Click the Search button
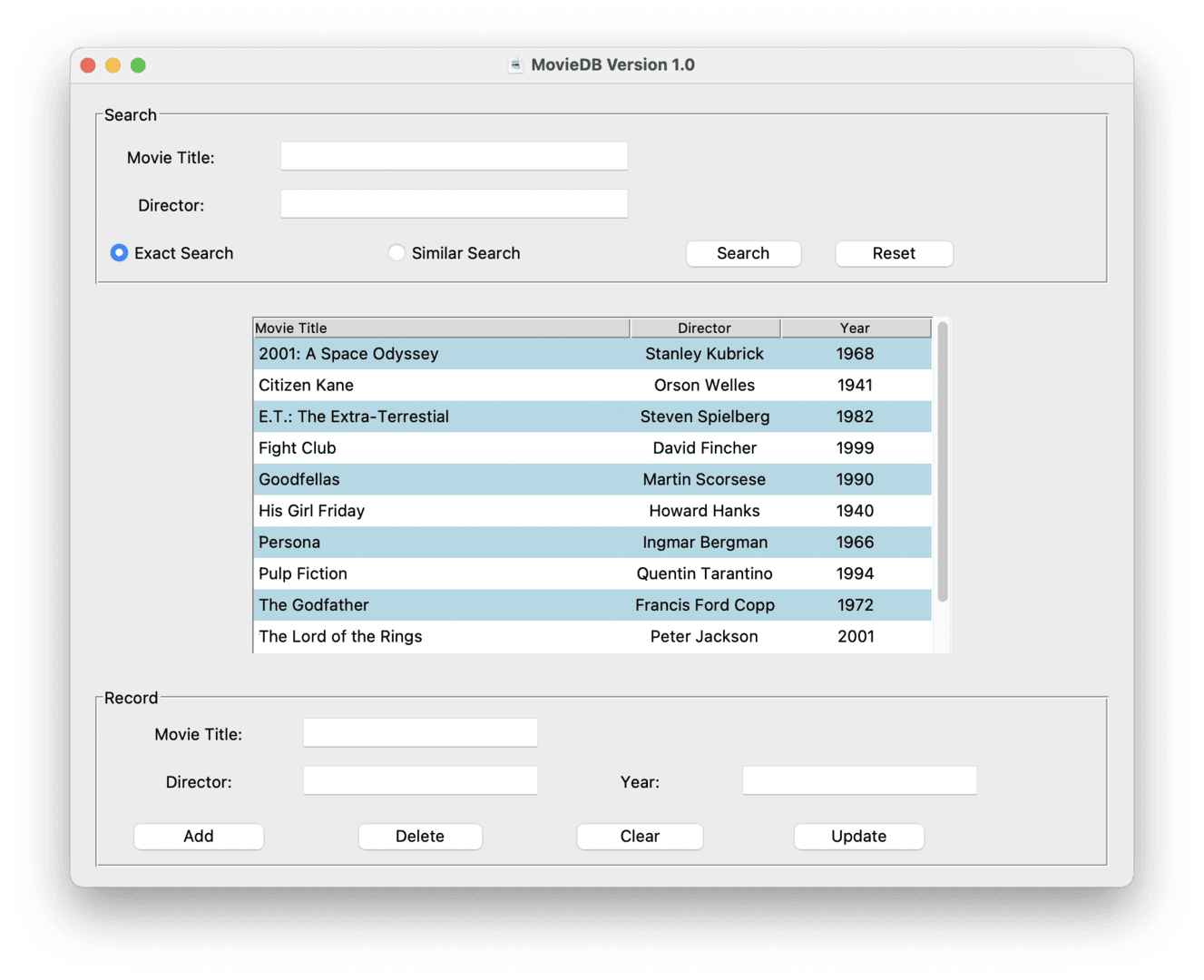 (743, 254)
